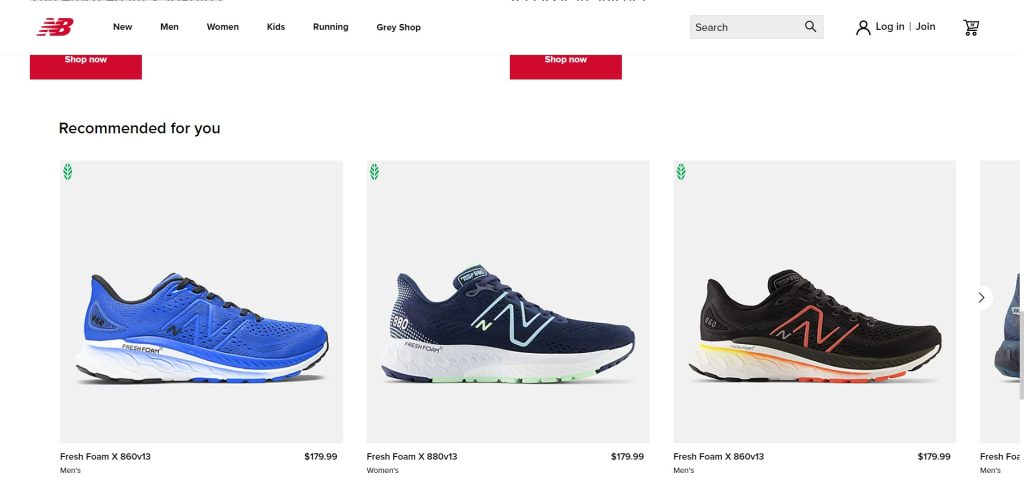Open the Grey Shop menu

coord(398,27)
